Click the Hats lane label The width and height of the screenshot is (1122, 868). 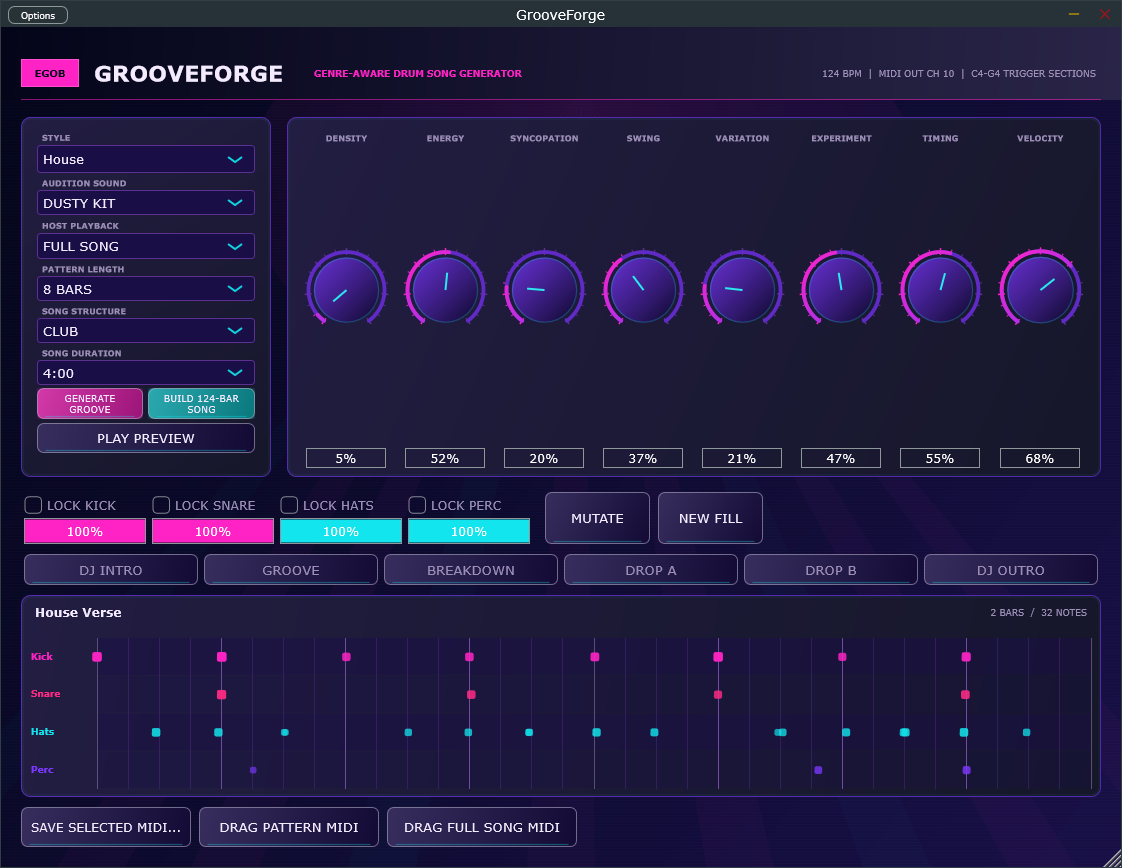[x=42, y=731]
